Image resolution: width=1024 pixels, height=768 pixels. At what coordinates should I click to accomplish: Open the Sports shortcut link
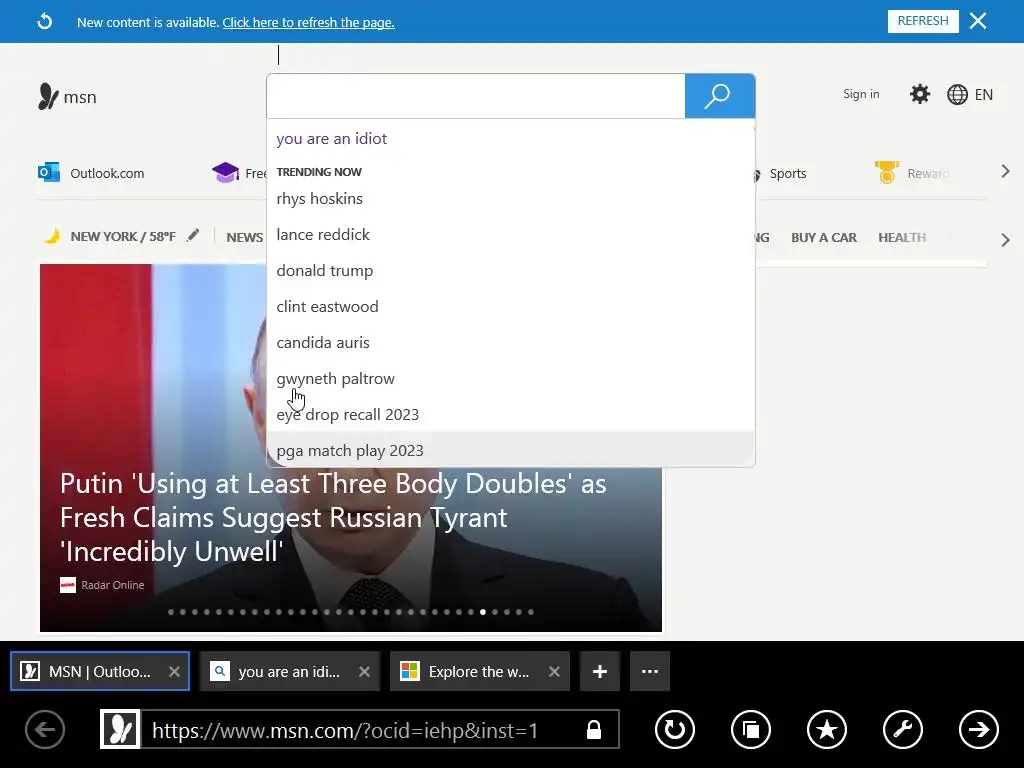788,173
